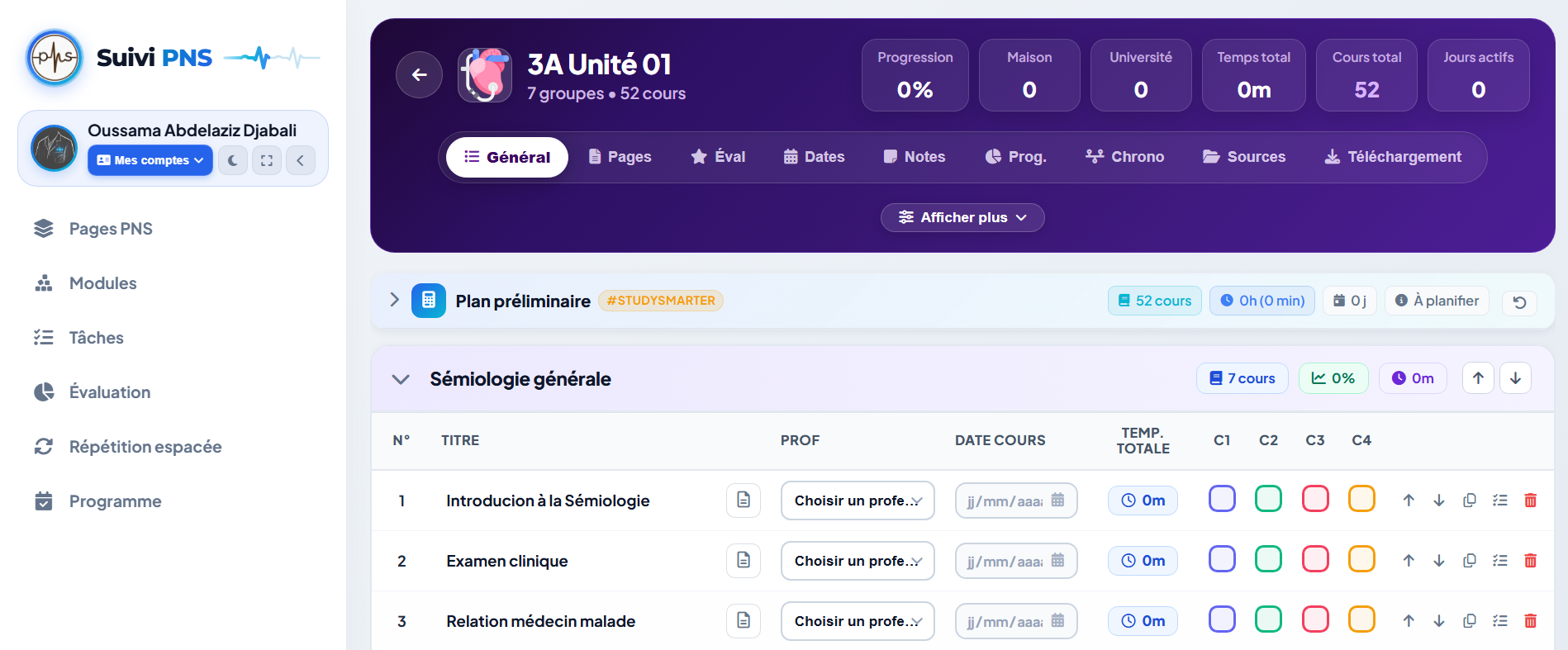Image resolution: width=1568 pixels, height=650 pixels.
Task: Collapse the Sémiologie générale group
Action: 401,379
